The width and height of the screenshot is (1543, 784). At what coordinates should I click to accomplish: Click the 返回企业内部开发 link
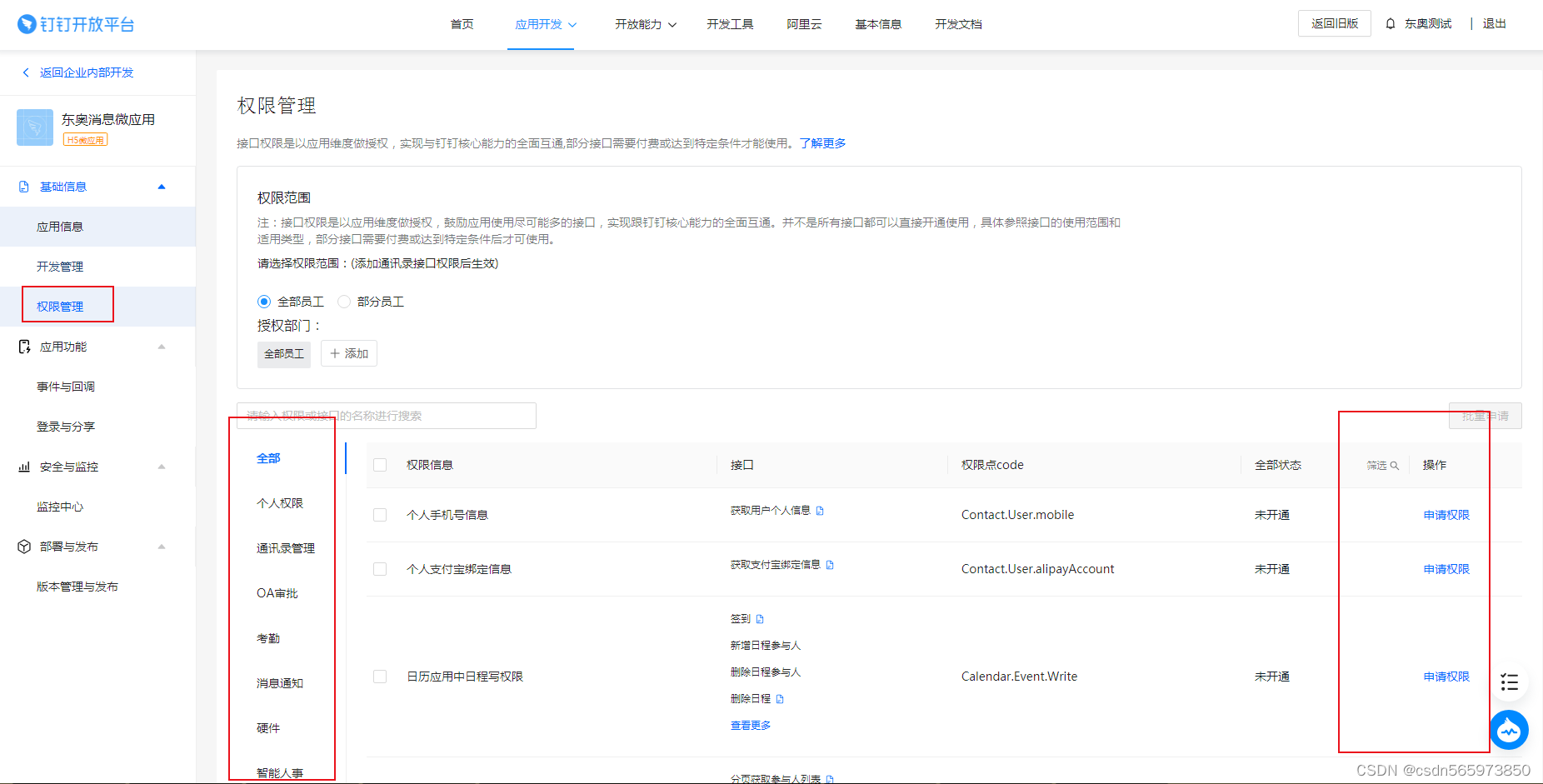87,72
